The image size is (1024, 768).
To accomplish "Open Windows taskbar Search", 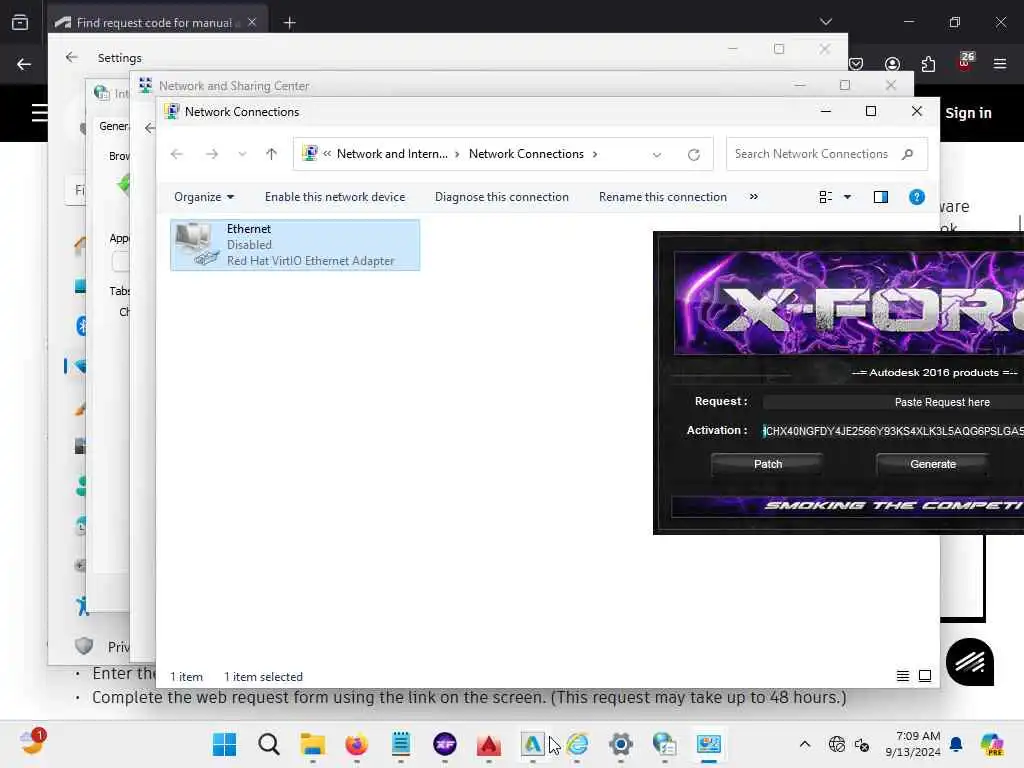I will click(x=268, y=744).
